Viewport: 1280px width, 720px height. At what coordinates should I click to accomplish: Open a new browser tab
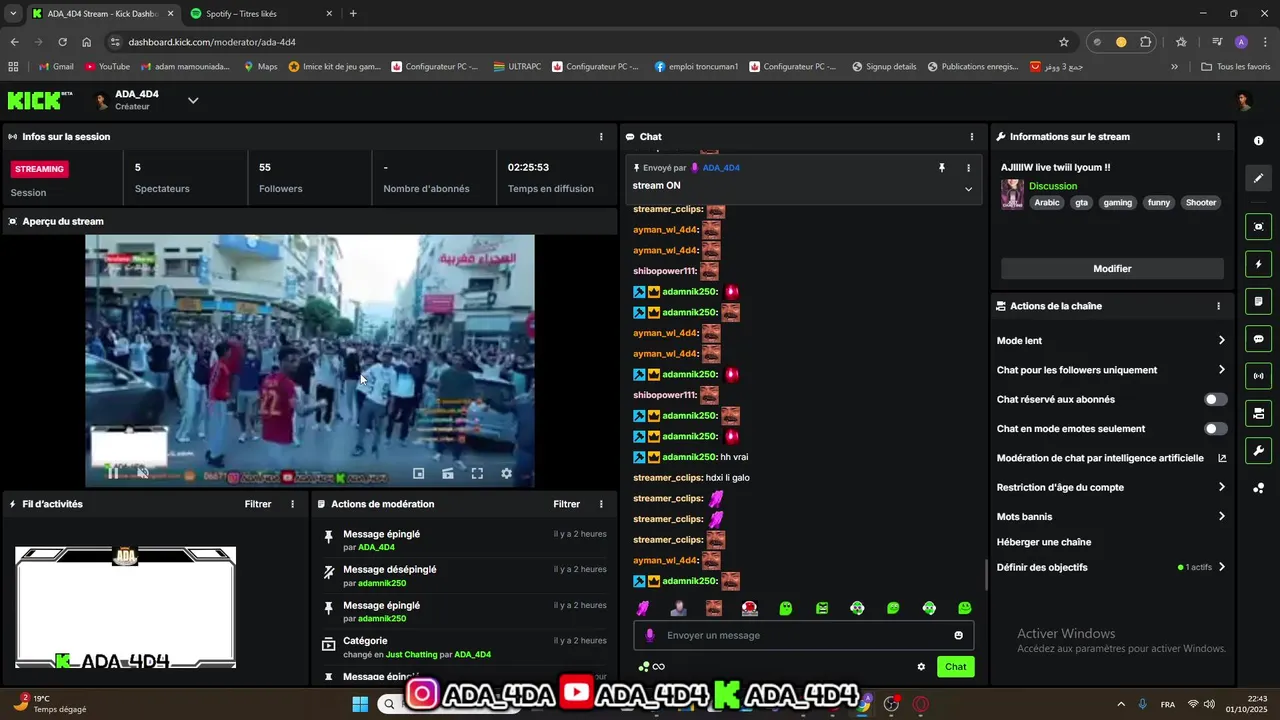[353, 14]
